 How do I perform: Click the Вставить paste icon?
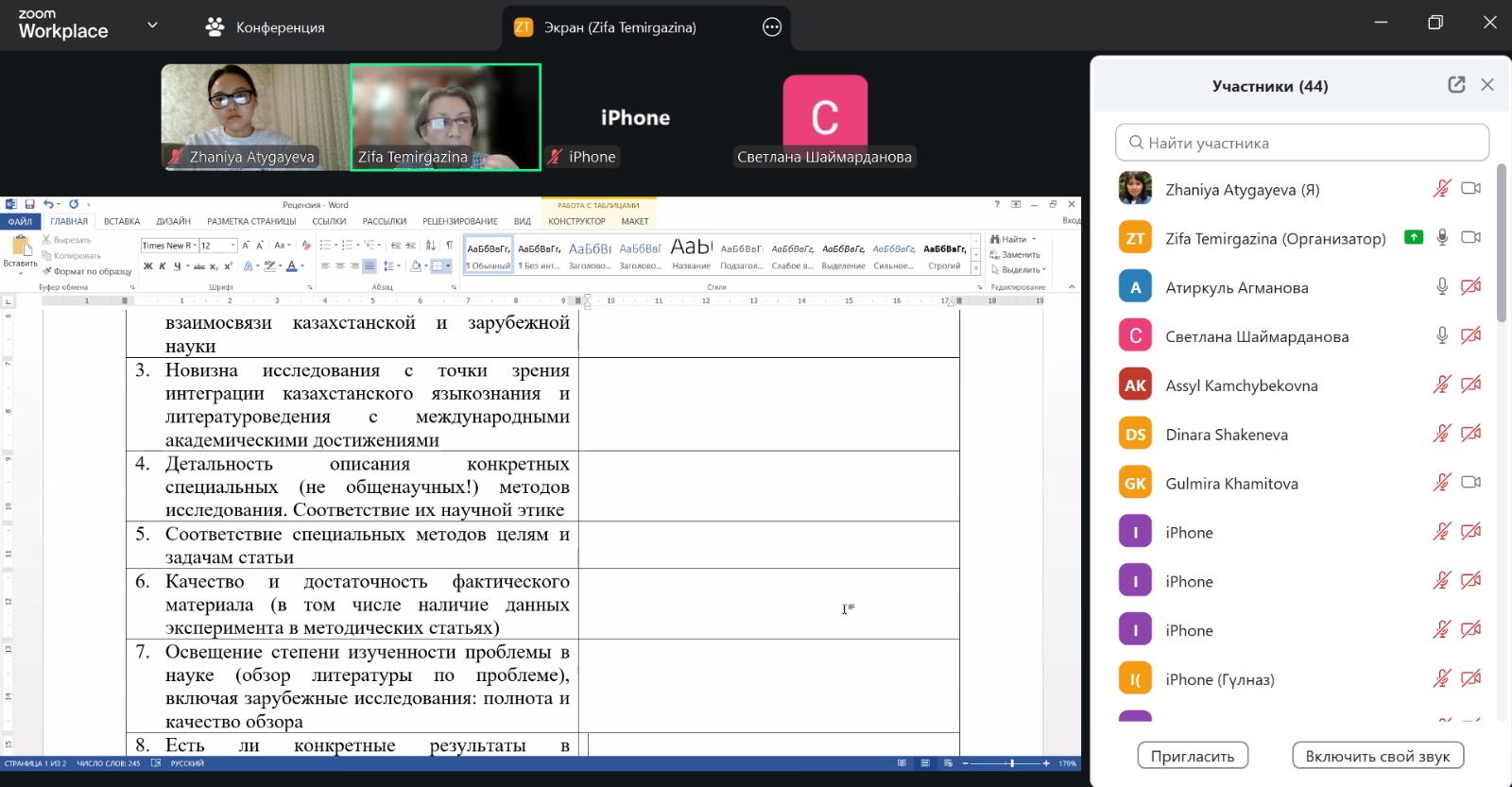(x=19, y=249)
